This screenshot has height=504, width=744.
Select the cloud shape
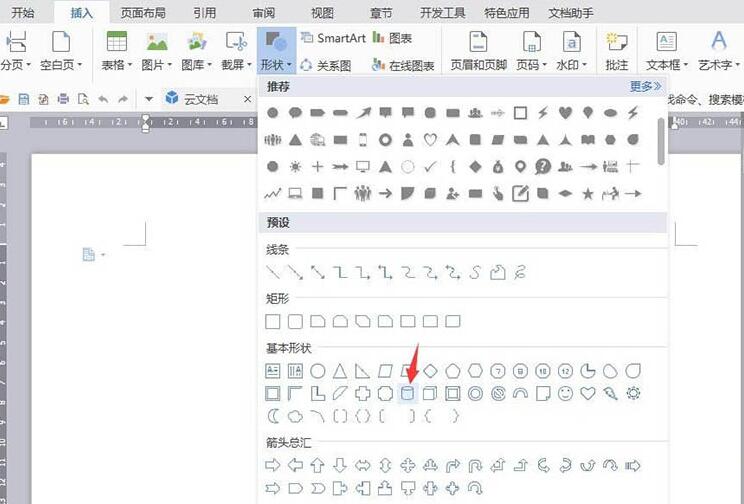(295, 416)
